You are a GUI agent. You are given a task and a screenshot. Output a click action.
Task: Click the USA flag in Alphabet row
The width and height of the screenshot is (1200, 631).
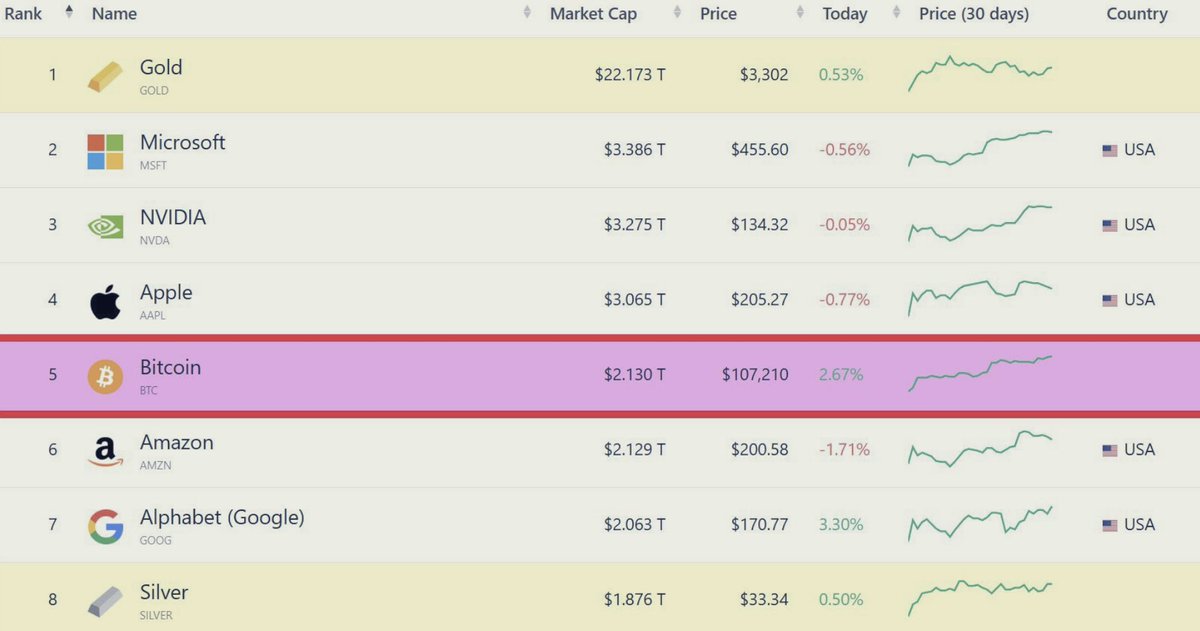click(x=1110, y=525)
